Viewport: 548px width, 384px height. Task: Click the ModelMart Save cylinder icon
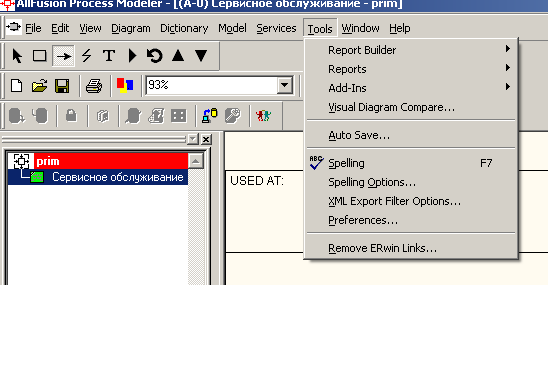coord(40,116)
